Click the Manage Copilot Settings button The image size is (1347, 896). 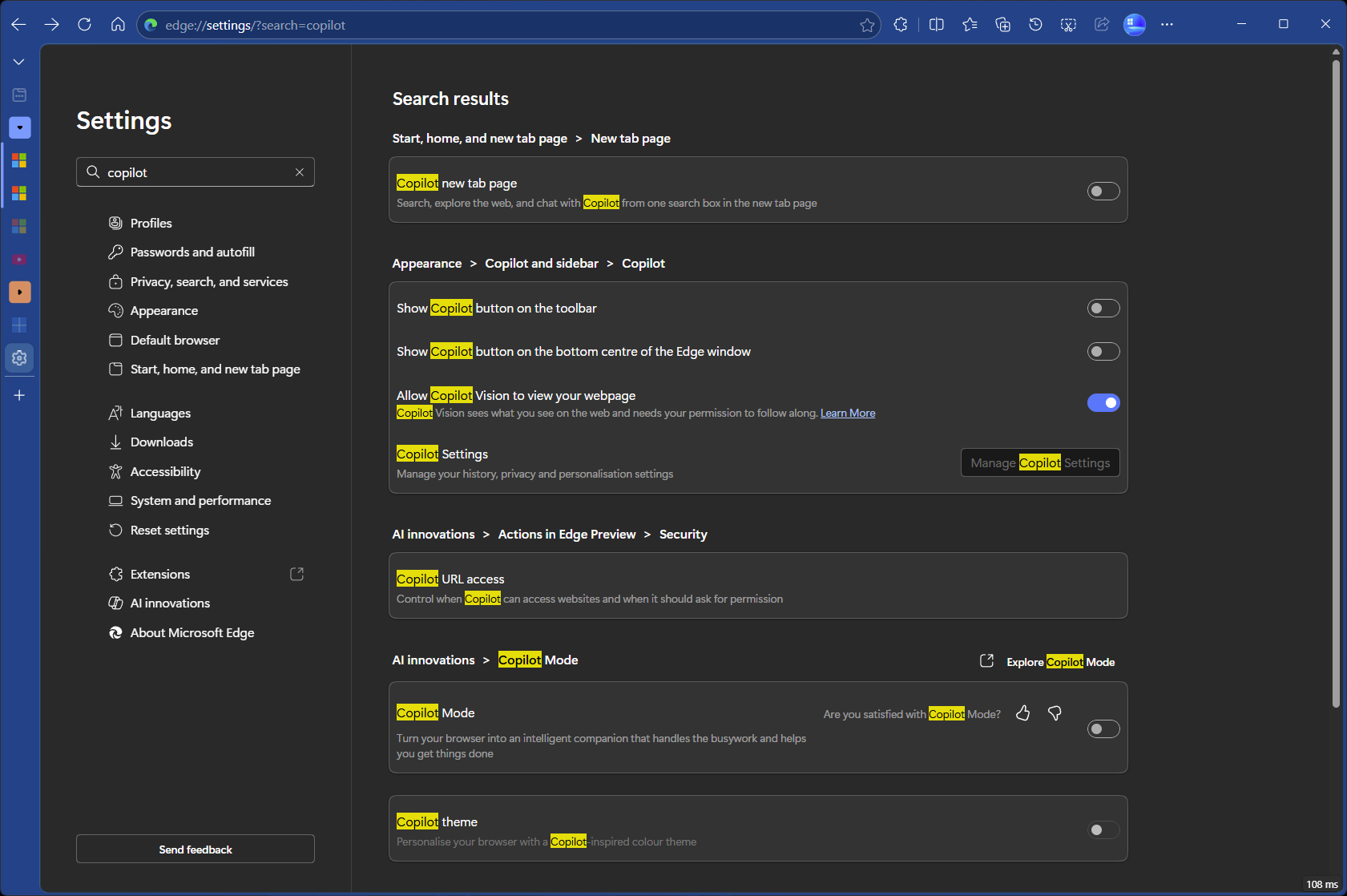[x=1040, y=462]
